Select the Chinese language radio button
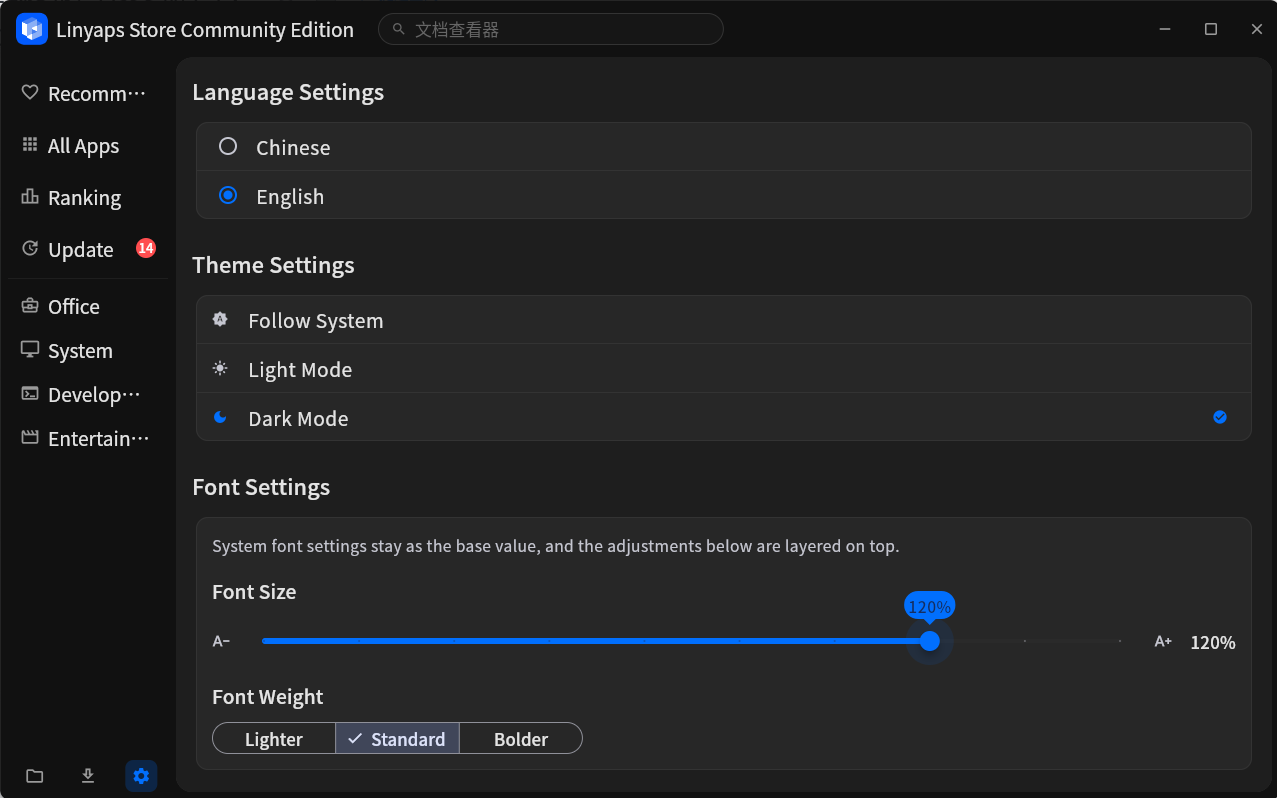Viewport: 1277px width, 798px height. [x=228, y=147]
